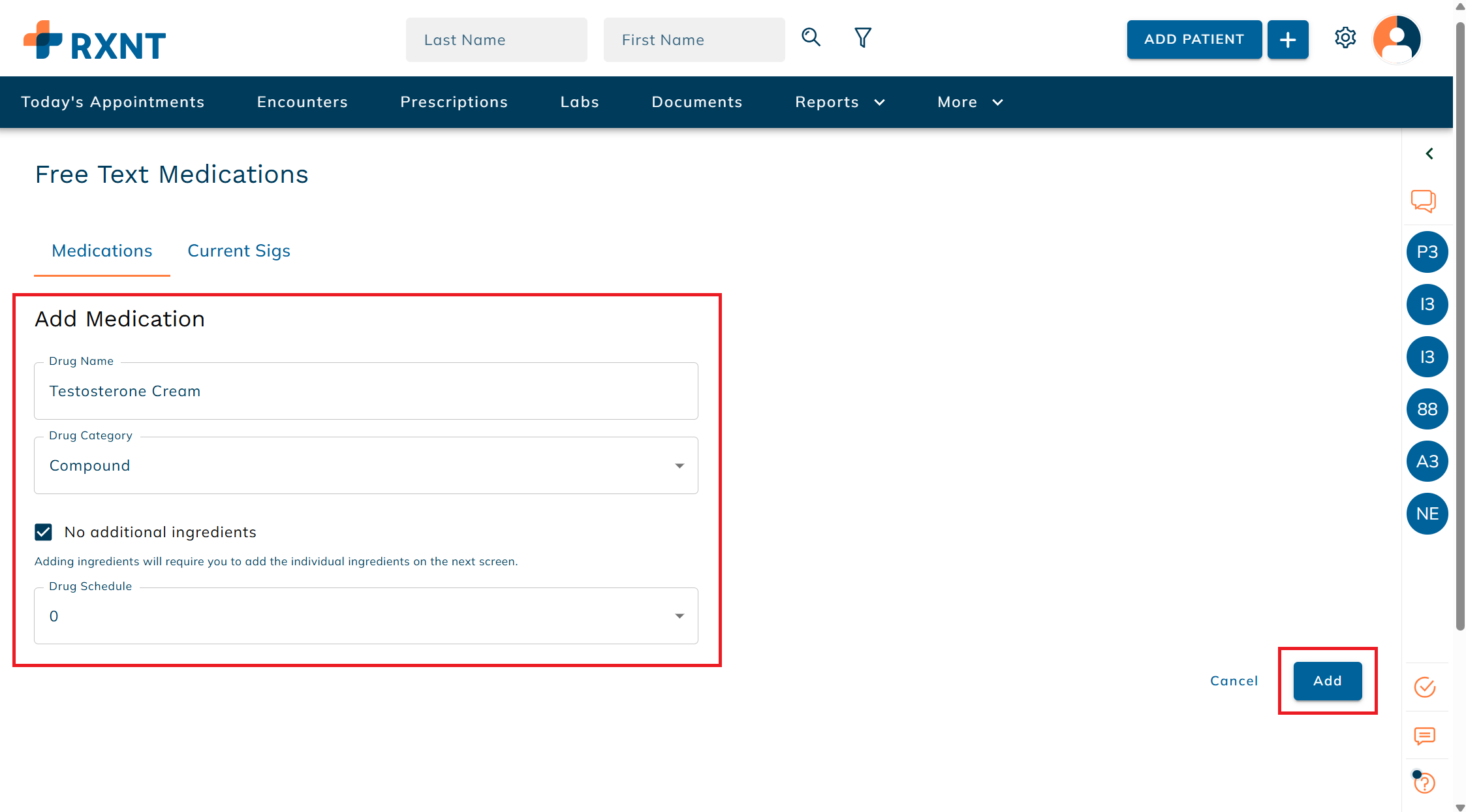Click the help question mark icon

click(1424, 783)
